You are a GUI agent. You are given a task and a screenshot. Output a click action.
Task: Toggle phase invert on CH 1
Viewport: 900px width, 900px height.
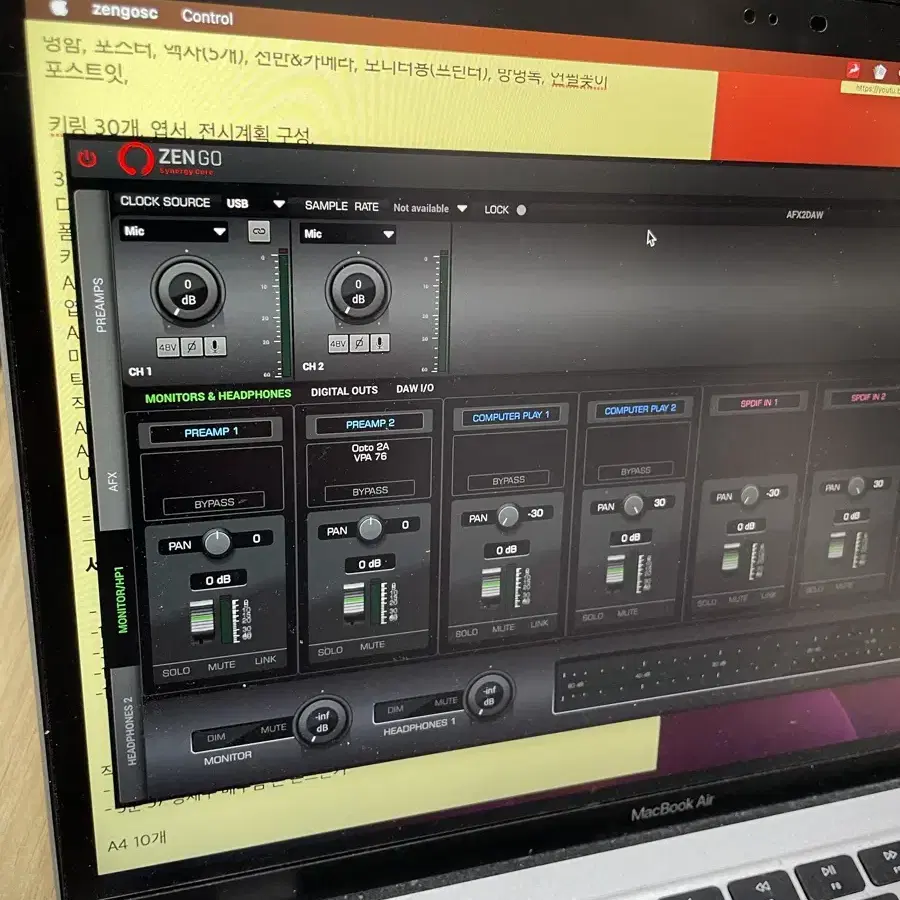[x=192, y=346]
